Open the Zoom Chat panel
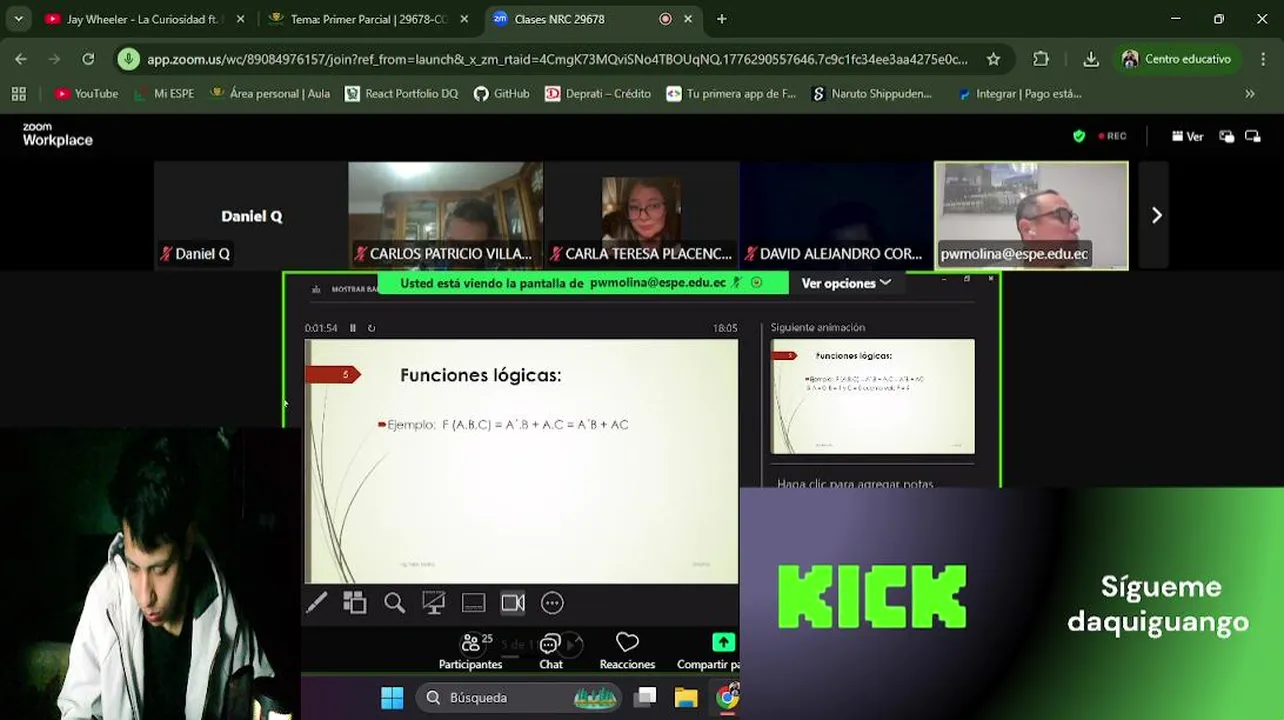Image resolution: width=1284 pixels, height=720 pixels. [x=551, y=651]
